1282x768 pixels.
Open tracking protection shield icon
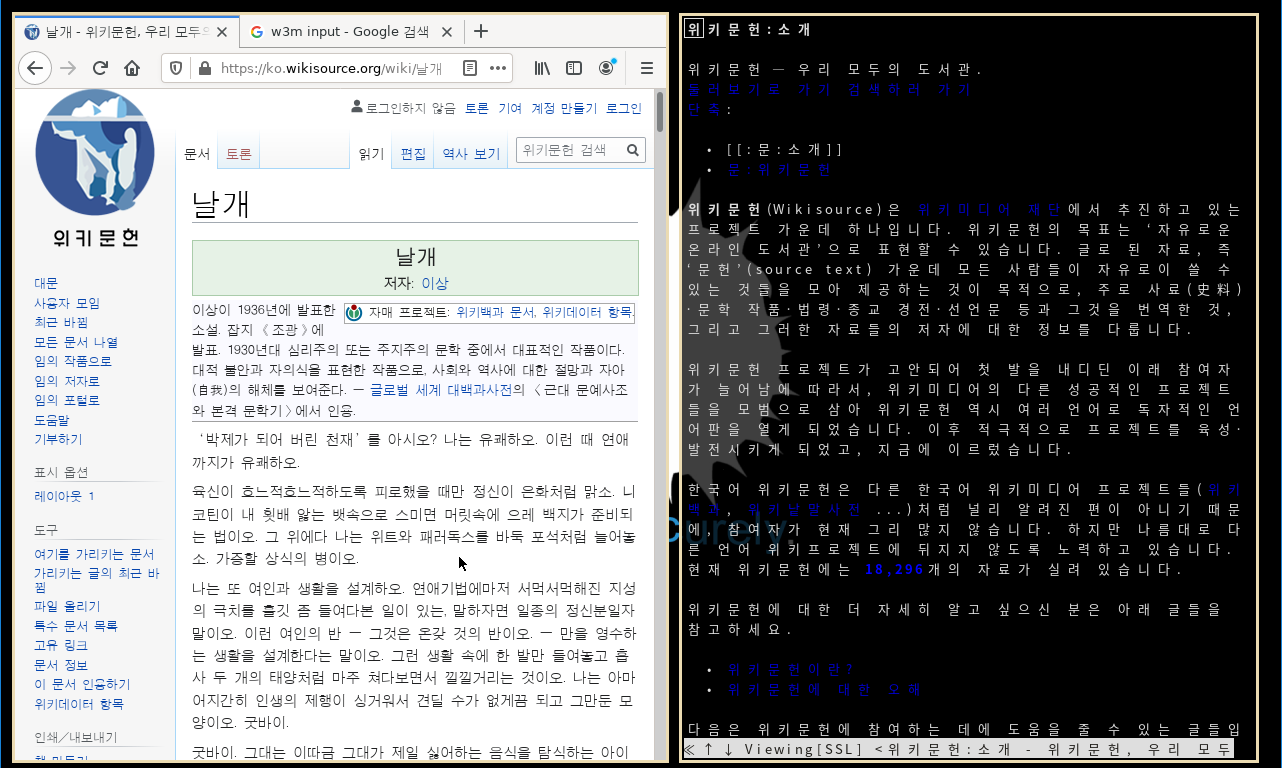pyautogui.click(x=176, y=68)
